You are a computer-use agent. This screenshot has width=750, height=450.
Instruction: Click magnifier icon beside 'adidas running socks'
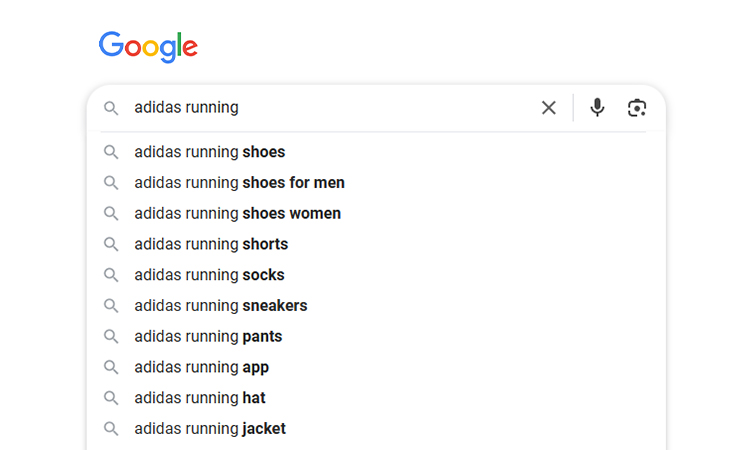tap(111, 275)
